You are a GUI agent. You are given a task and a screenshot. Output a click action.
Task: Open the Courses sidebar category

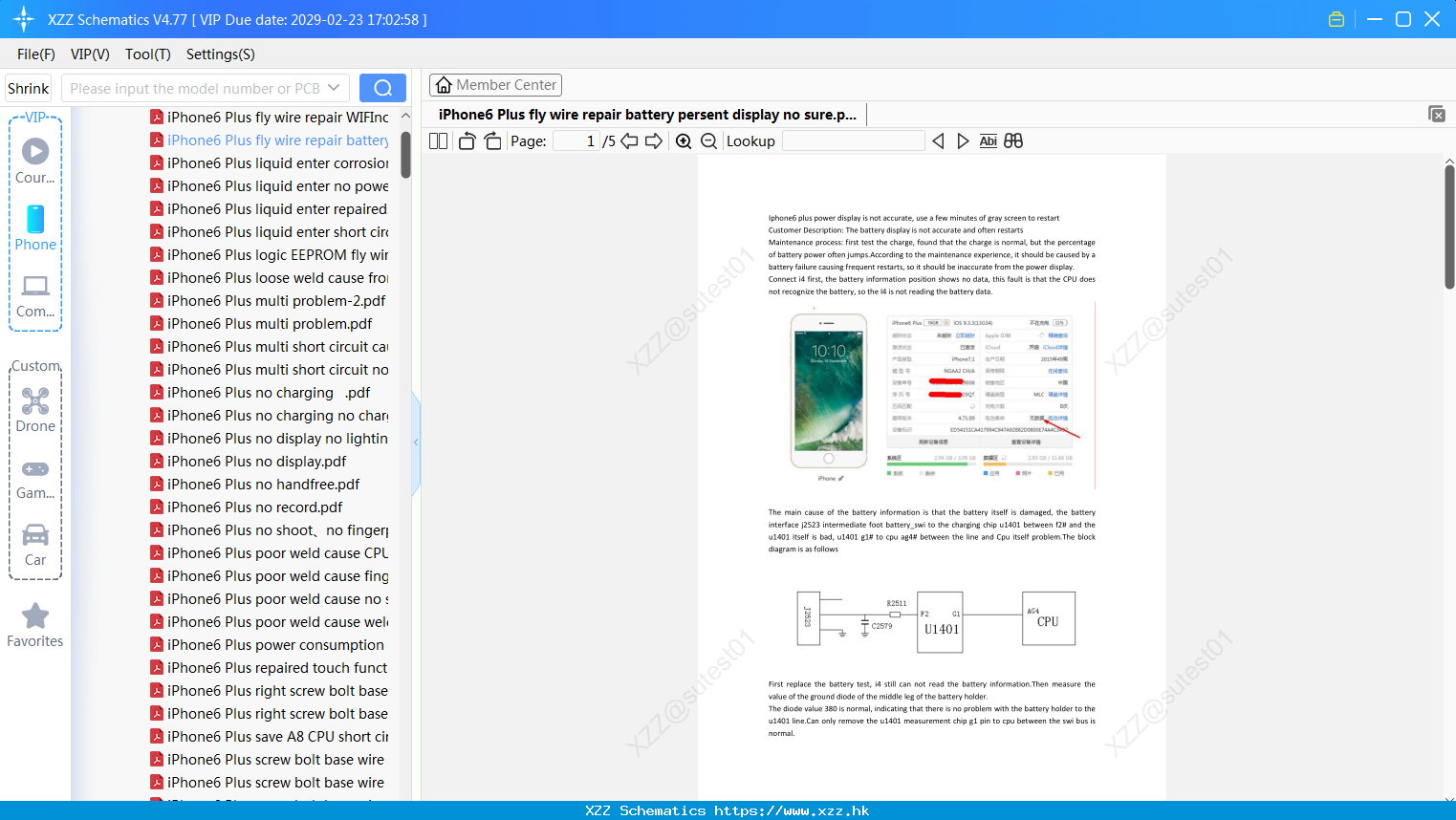[35, 162]
